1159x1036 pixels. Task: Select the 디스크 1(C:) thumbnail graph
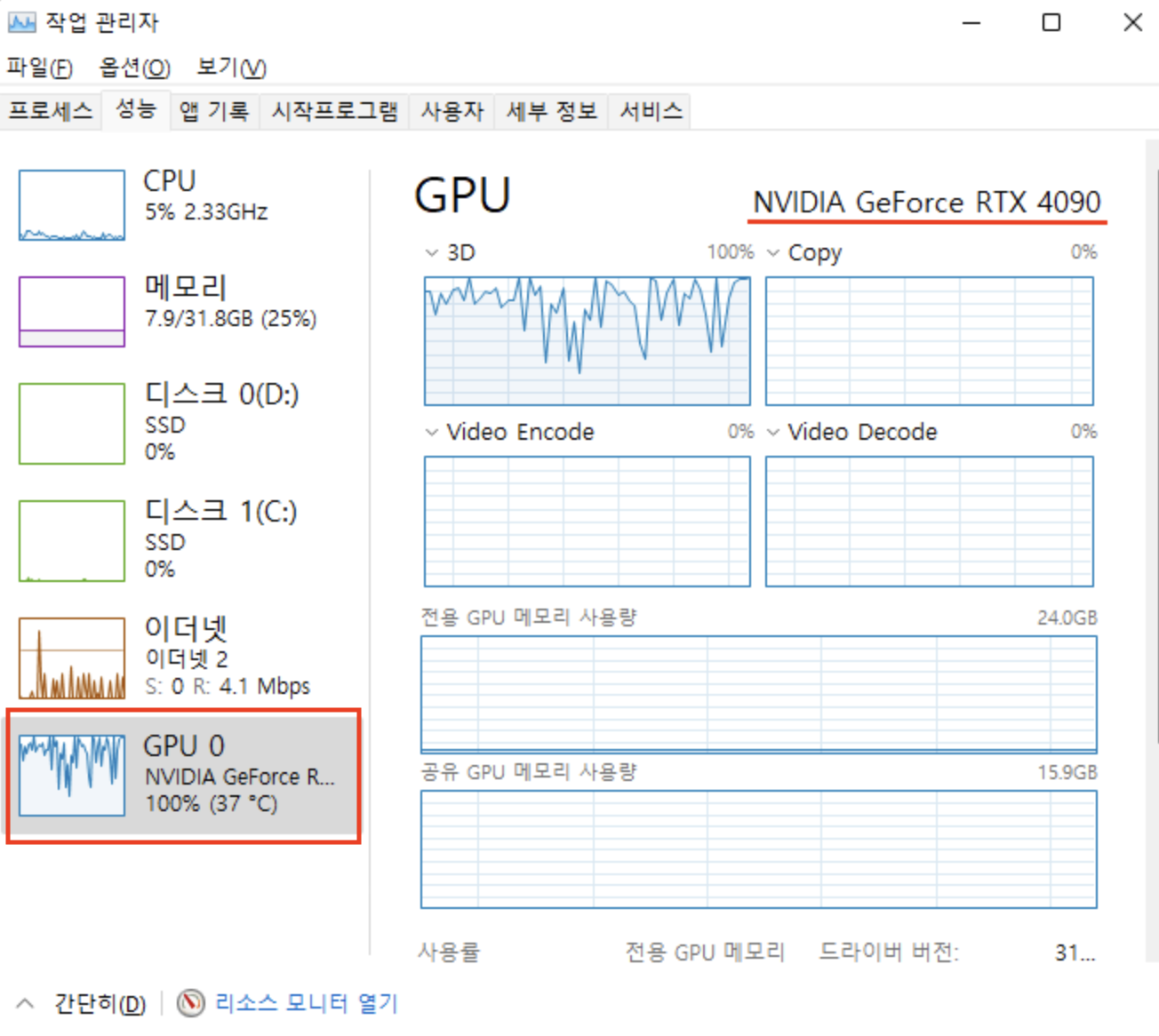click(x=72, y=541)
